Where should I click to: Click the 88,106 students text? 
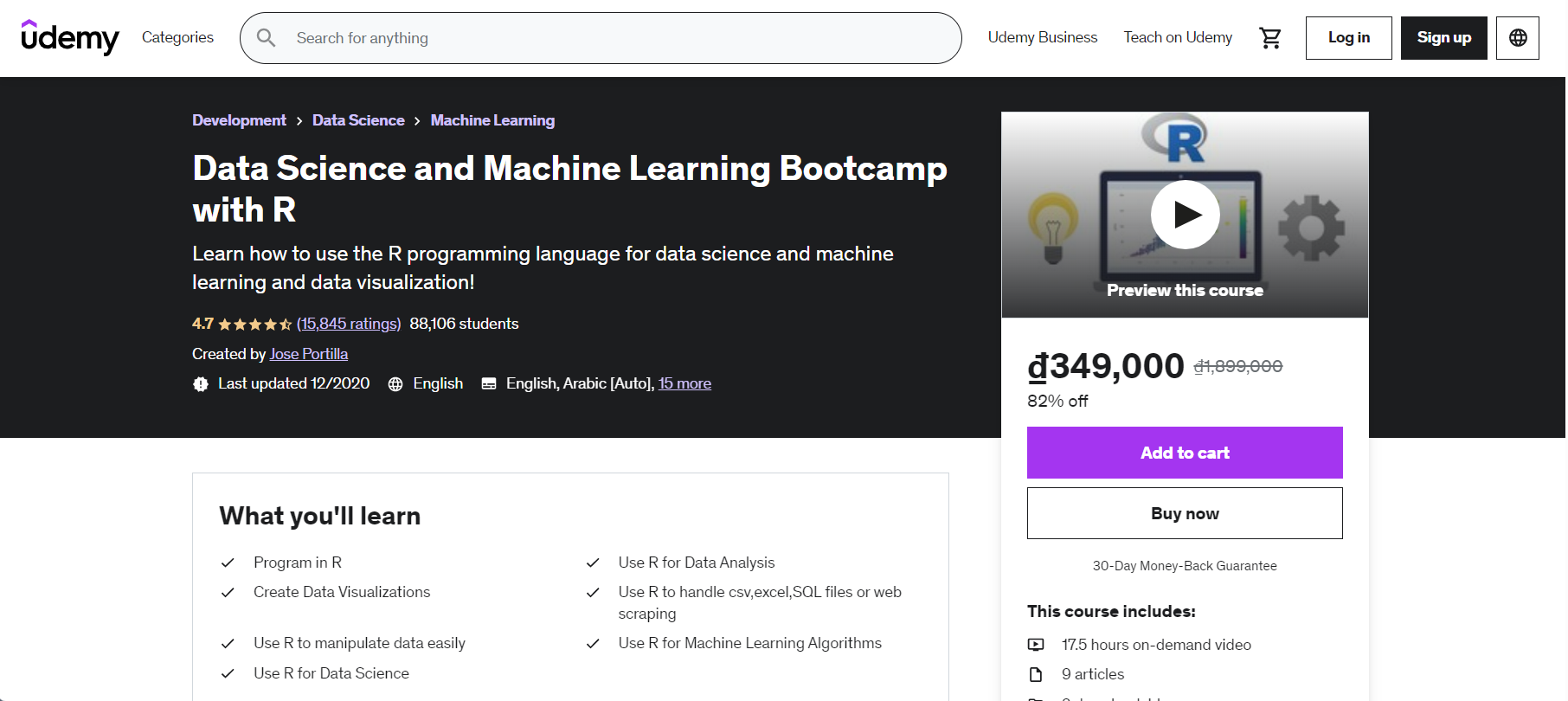click(464, 324)
